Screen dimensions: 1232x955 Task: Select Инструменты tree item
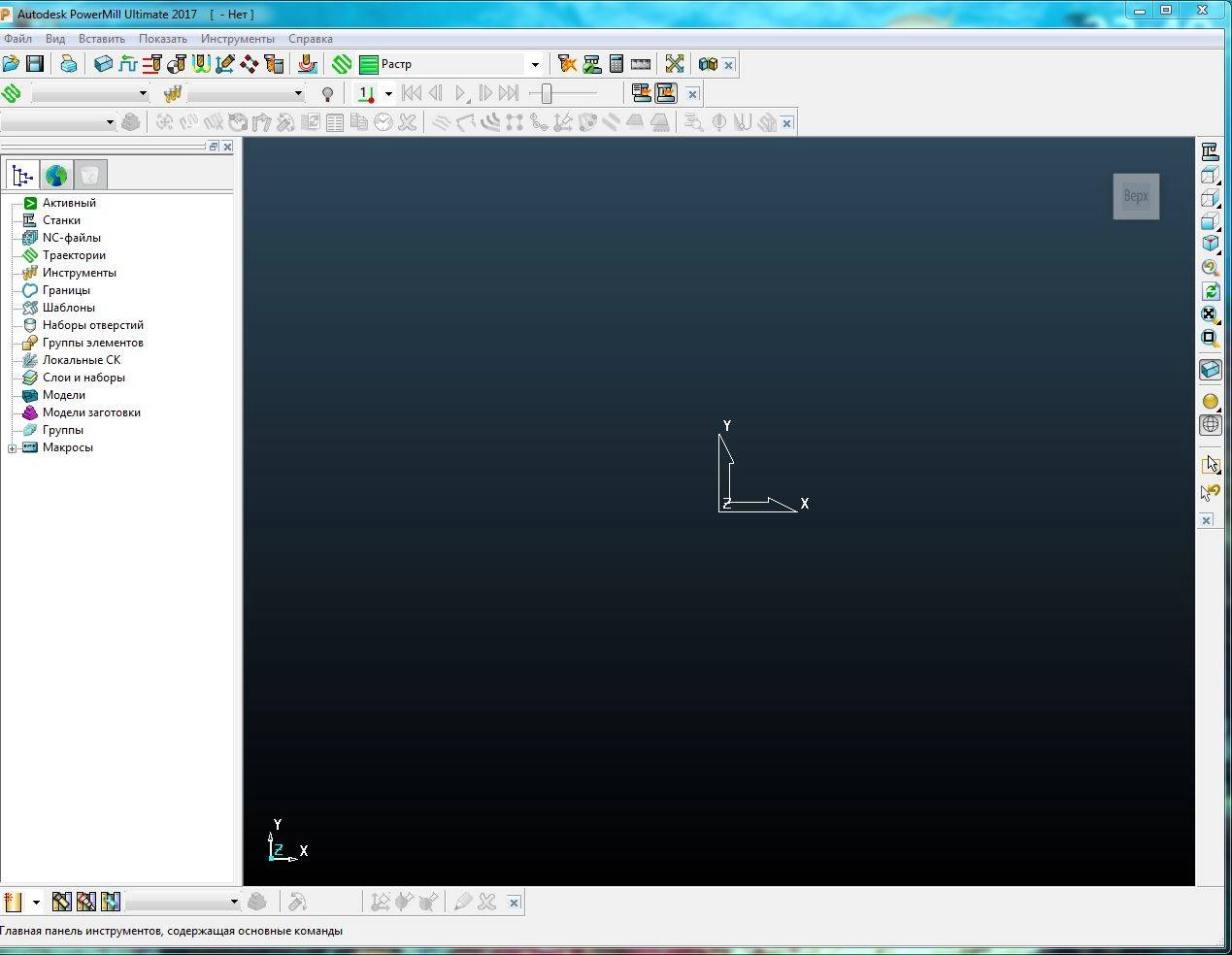pyautogui.click(x=79, y=273)
